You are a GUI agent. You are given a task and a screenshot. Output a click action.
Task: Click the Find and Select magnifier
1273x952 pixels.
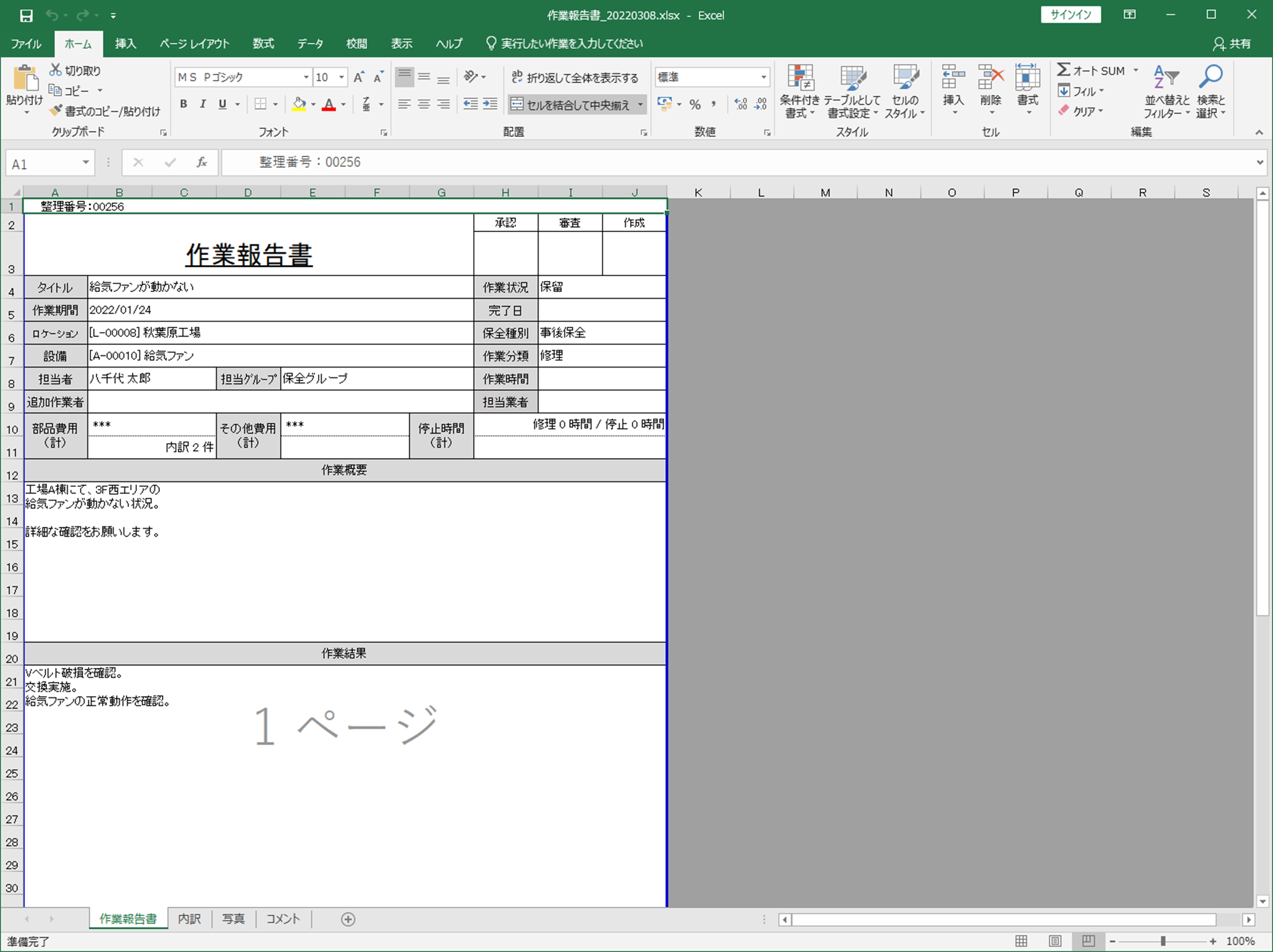click(1211, 92)
